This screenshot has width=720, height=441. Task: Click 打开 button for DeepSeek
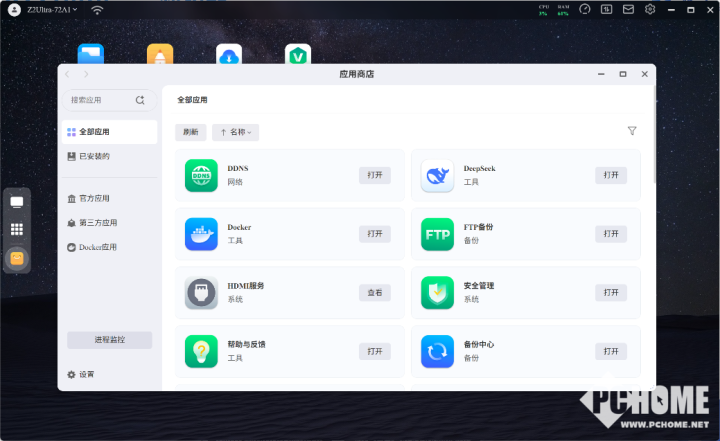coord(611,175)
